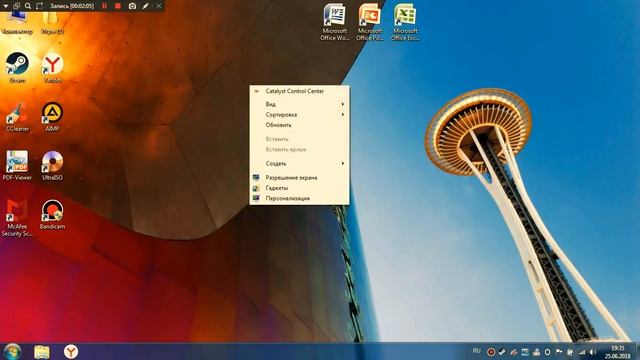
Task: Open Catalyst Control Center from context menu
Action: (299, 91)
